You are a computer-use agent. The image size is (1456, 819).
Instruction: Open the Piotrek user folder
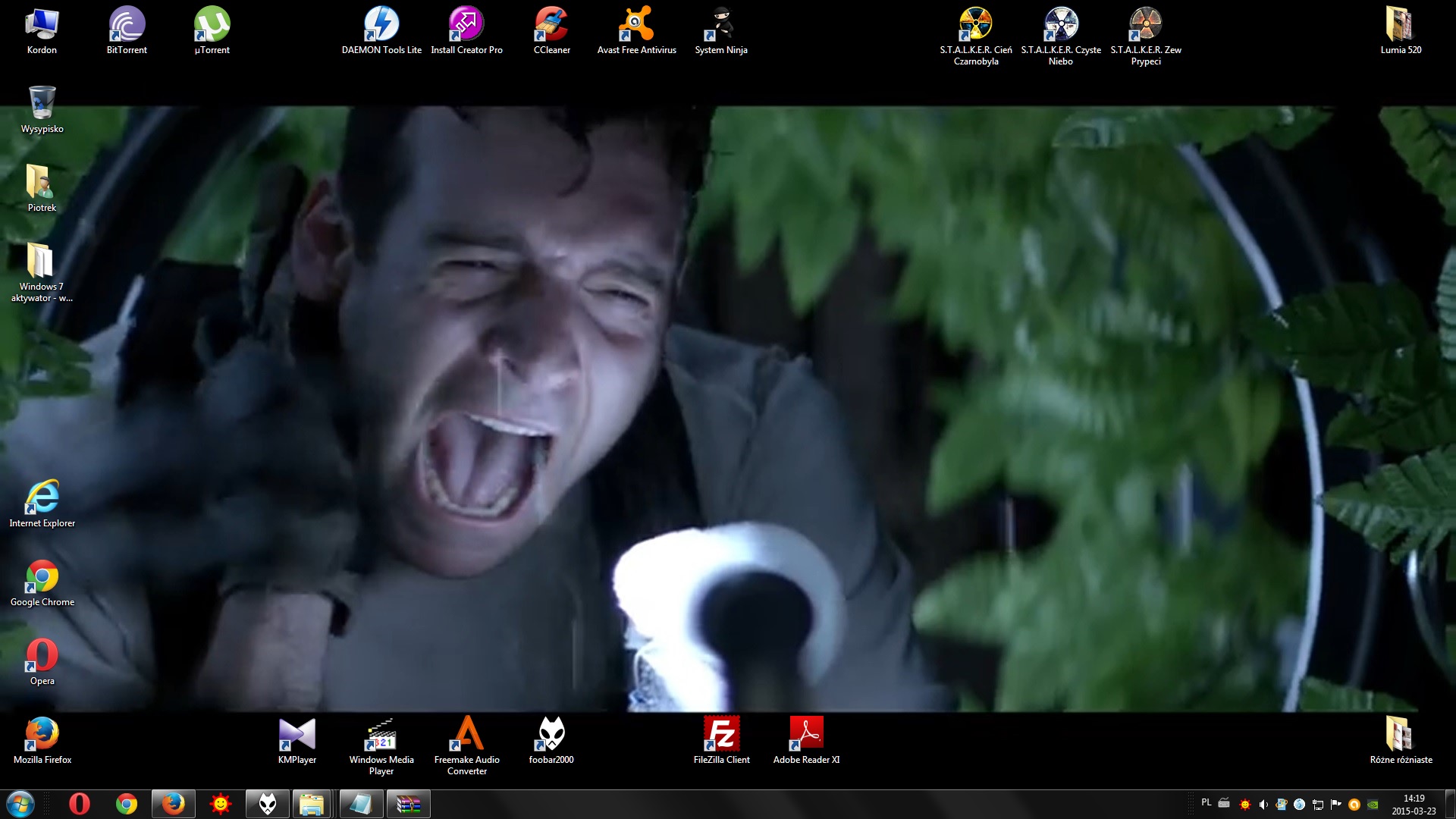click(42, 188)
